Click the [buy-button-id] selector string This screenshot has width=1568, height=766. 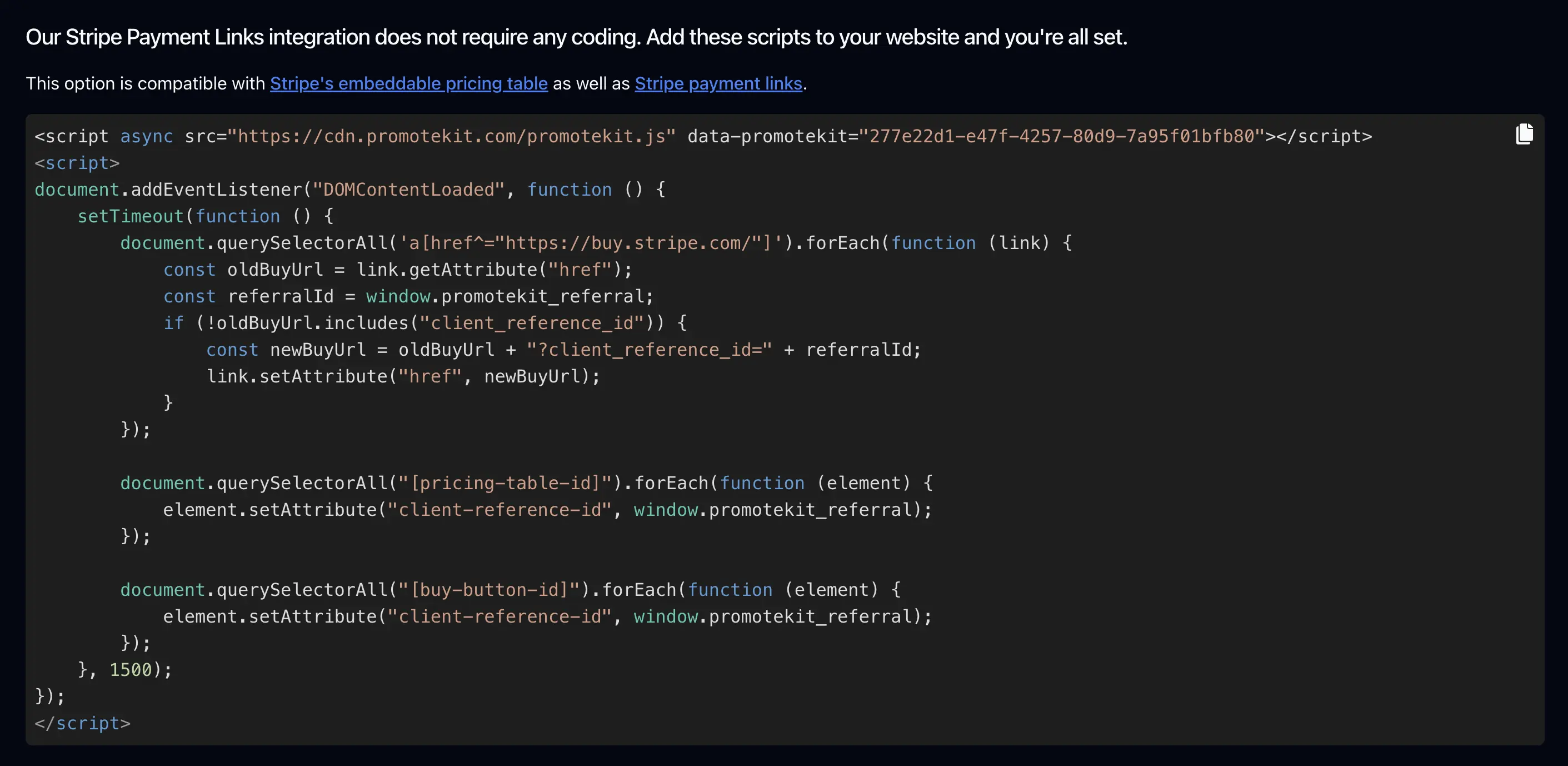[x=488, y=590]
